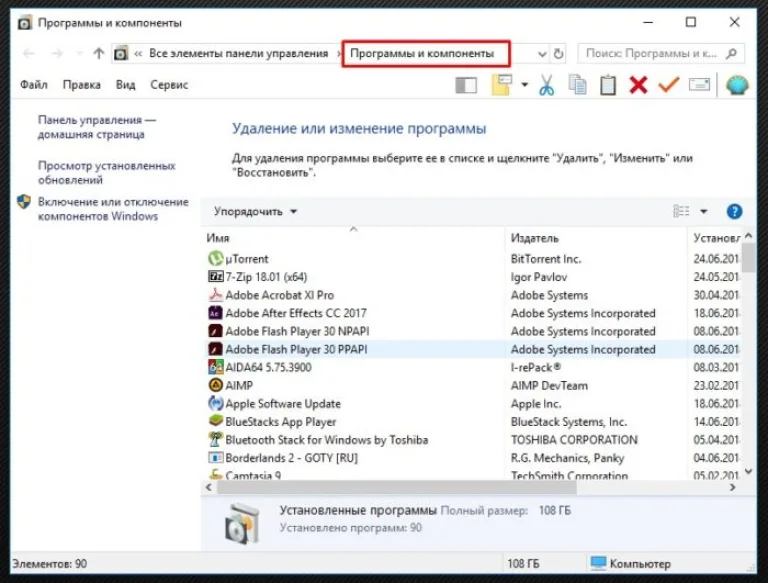Click the Программы и компоненты breadcrumb

click(422, 53)
